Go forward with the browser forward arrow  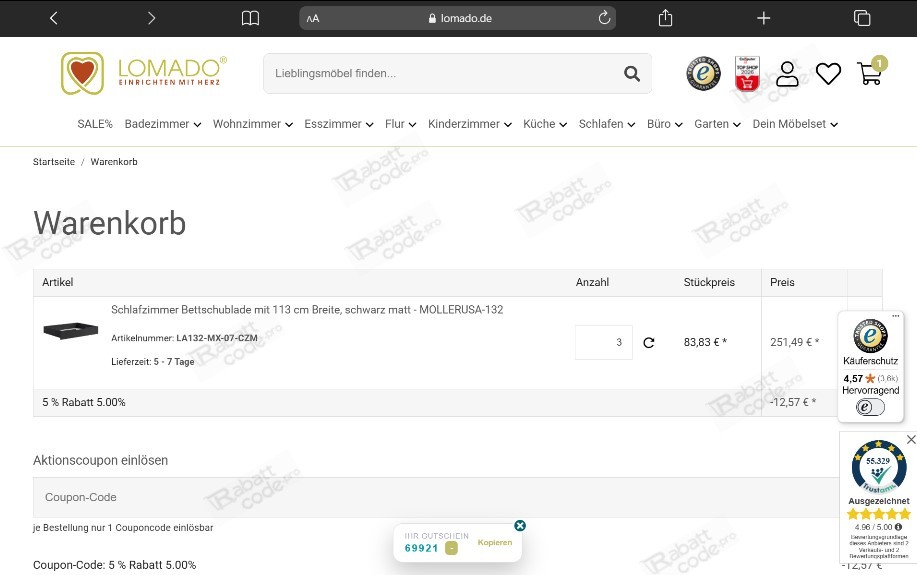pos(151,18)
